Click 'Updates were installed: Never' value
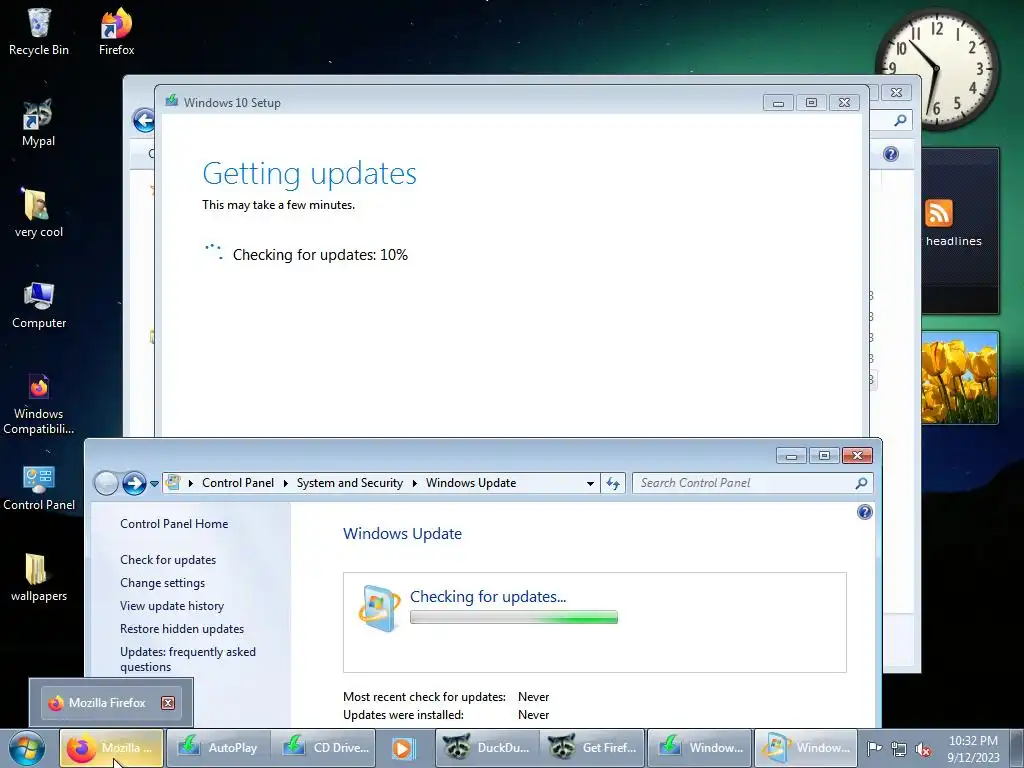This screenshot has width=1024, height=768. tap(534, 715)
